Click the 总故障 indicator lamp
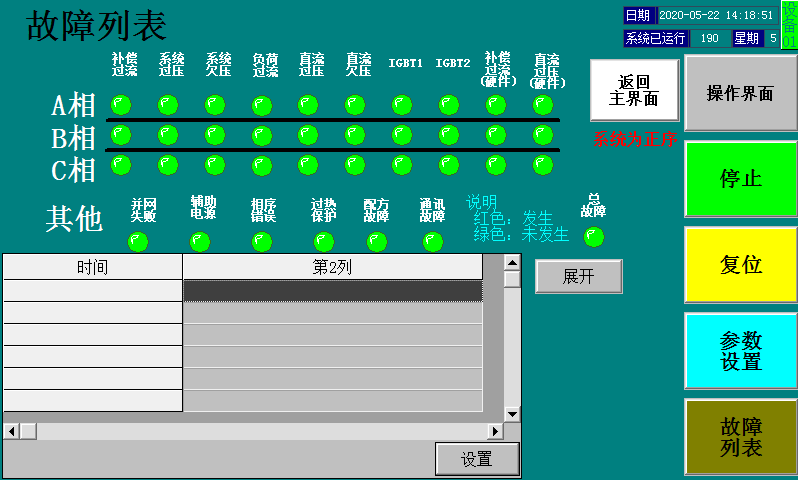 pyautogui.click(x=593, y=237)
